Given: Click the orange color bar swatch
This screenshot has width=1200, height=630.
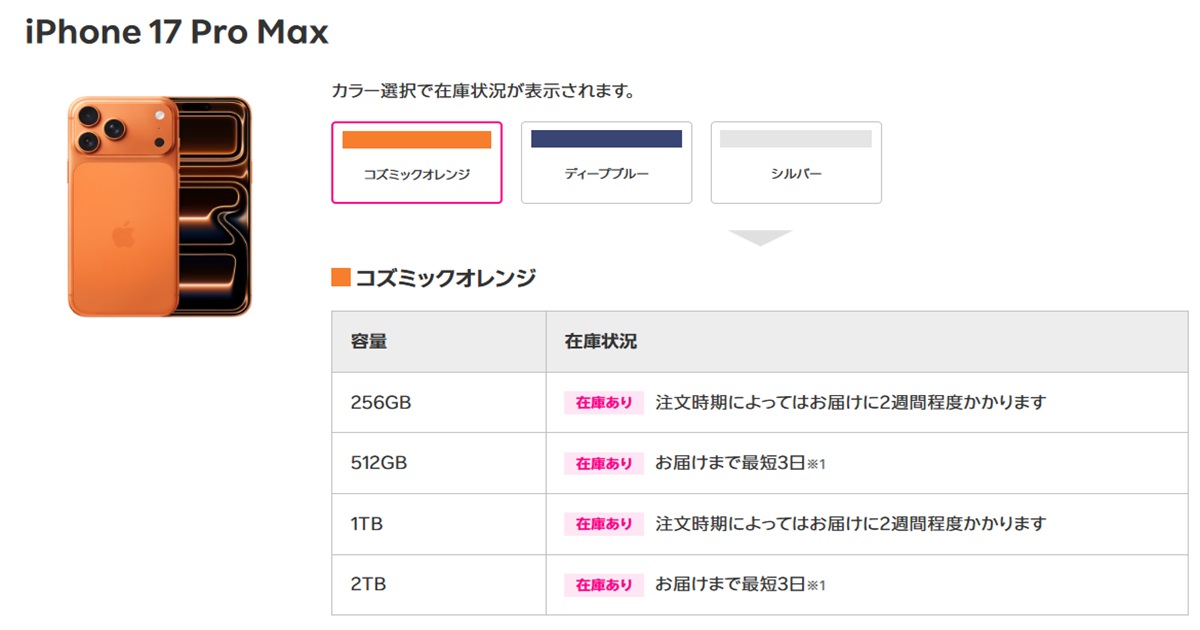Looking at the screenshot, I should pyautogui.click(x=416, y=140).
